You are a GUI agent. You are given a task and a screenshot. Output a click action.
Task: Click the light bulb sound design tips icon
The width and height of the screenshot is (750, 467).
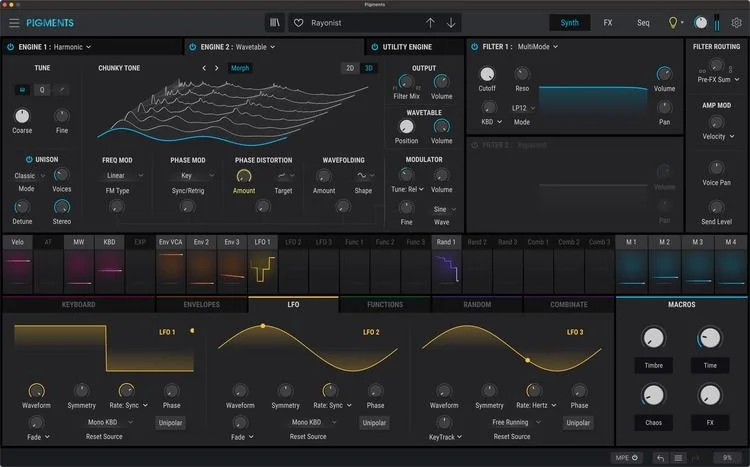click(673, 22)
